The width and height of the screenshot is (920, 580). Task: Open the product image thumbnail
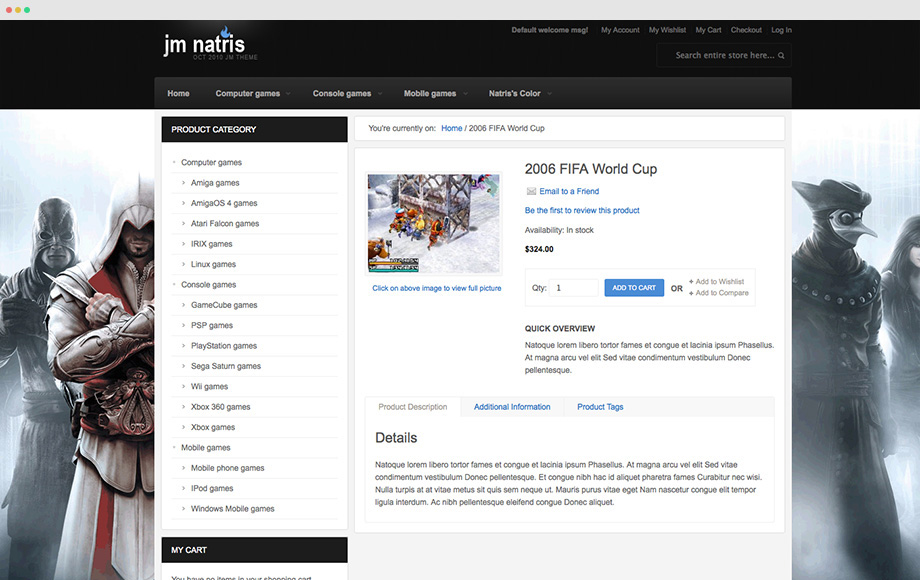[x=434, y=223]
